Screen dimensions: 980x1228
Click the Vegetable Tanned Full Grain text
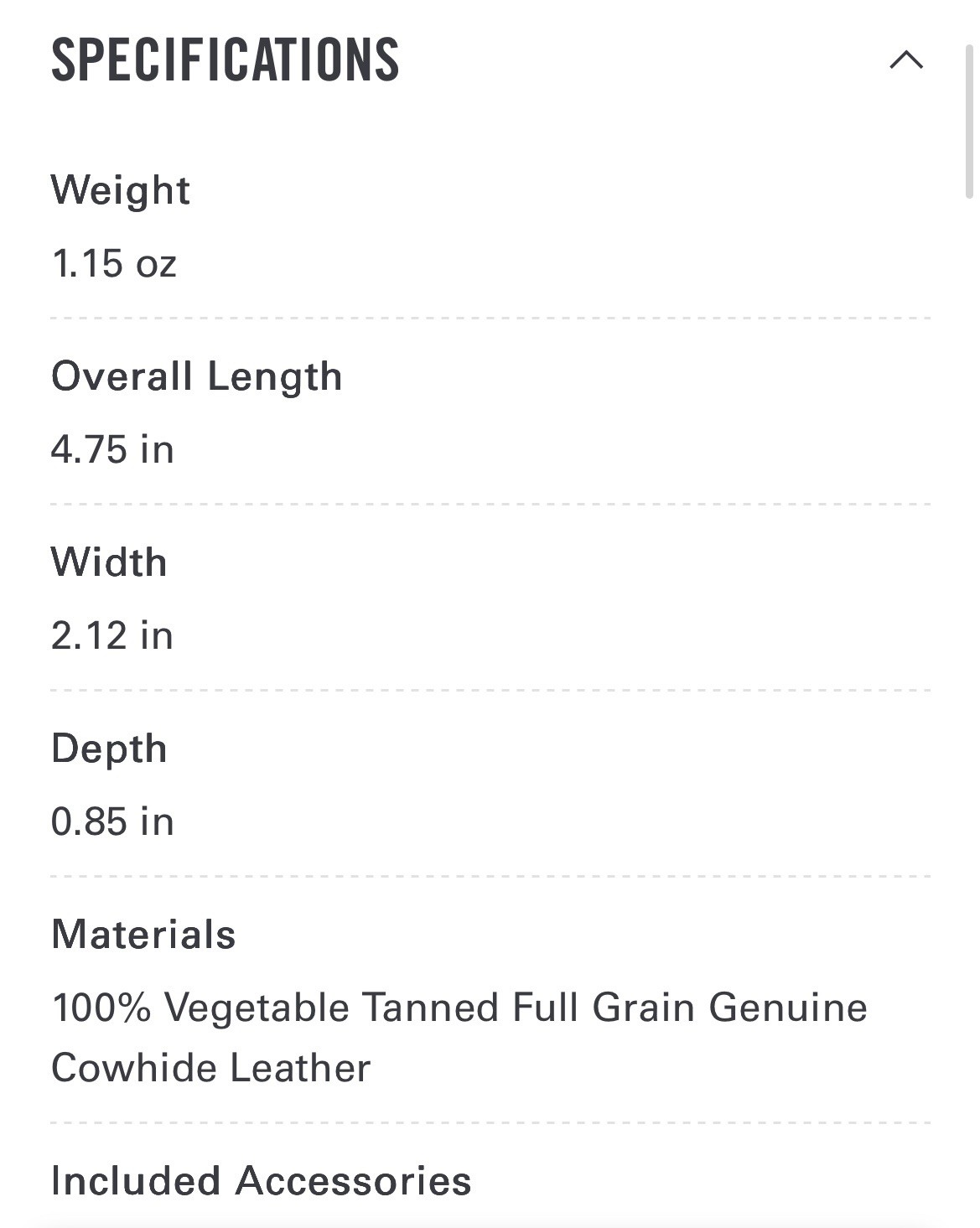(x=430, y=1008)
